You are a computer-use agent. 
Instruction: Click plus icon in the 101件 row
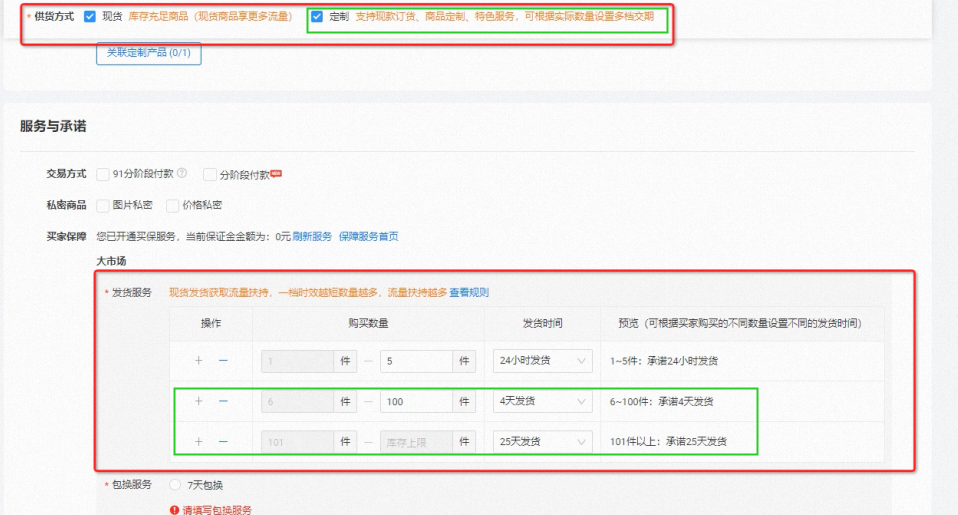click(198, 441)
